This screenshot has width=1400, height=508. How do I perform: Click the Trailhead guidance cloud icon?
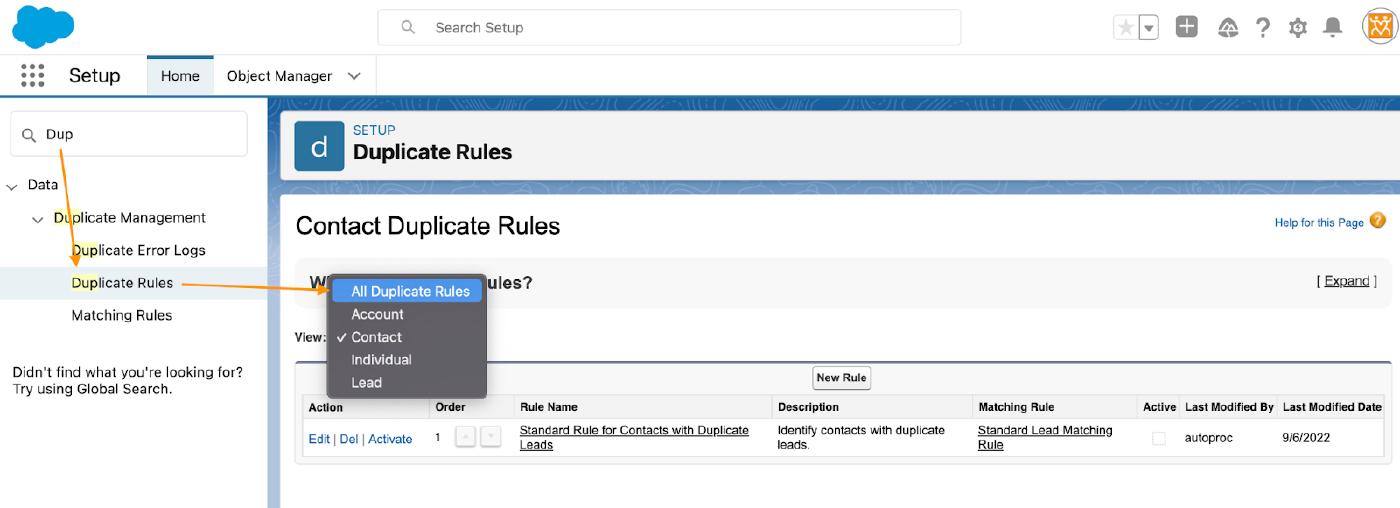1228,28
